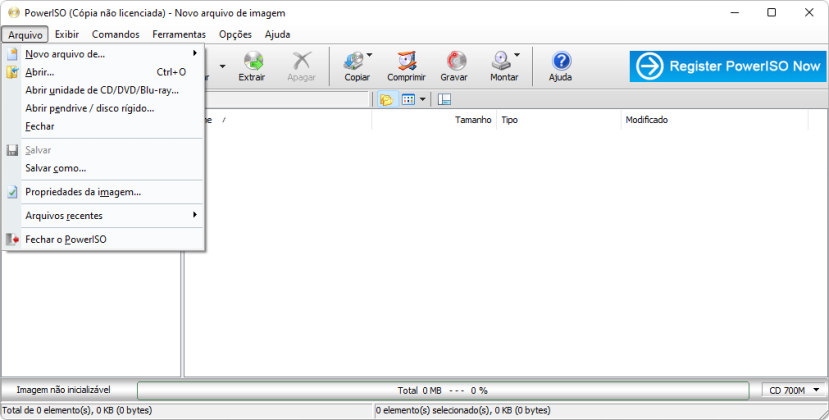
Task: Open the Ajuda menu
Action: pyautogui.click(x=277, y=34)
